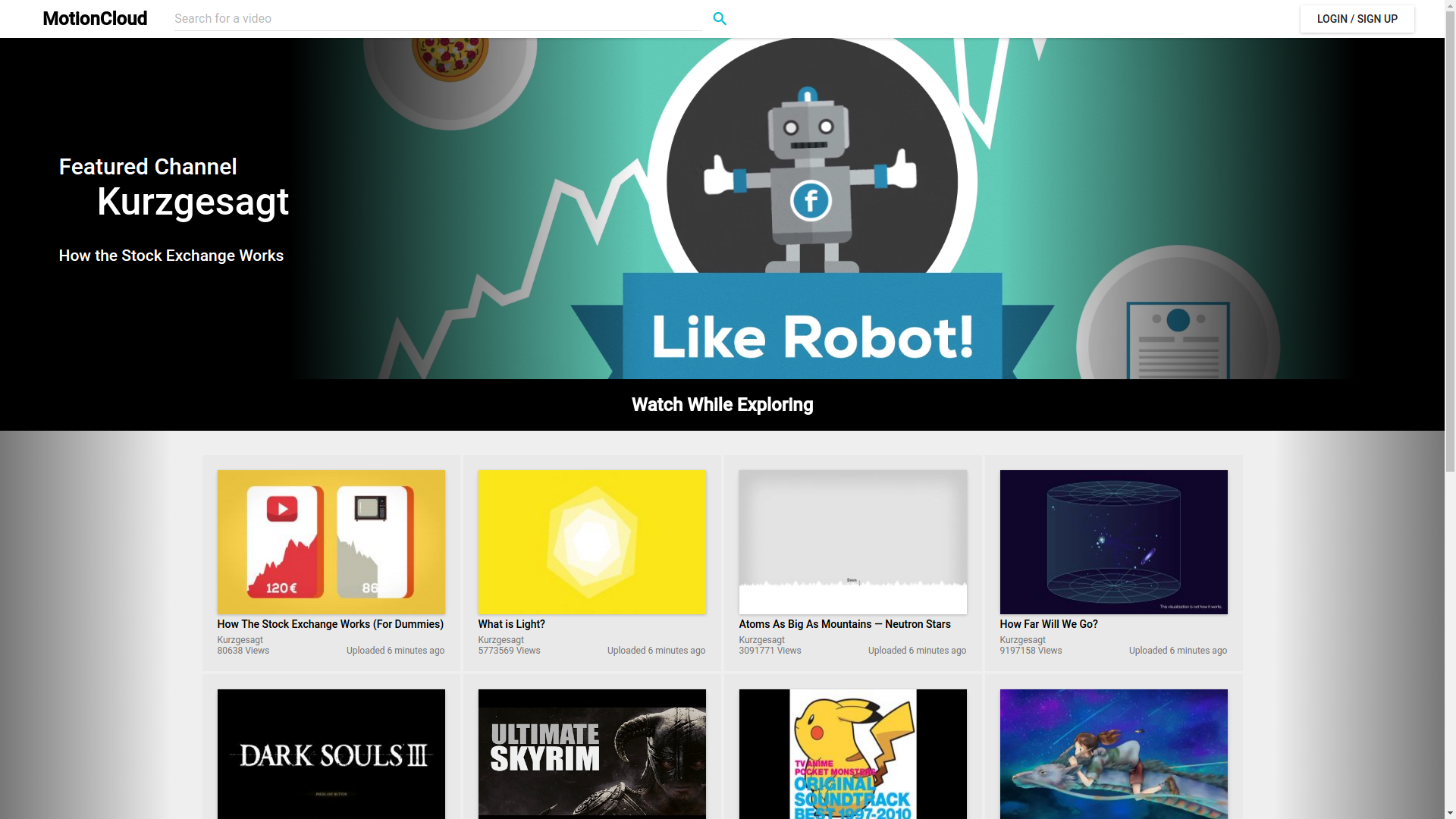Open the Stock Exchange For Dummies thumbnail
The height and width of the screenshot is (819, 1456).
pyautogui.click(x=331, y=542)
